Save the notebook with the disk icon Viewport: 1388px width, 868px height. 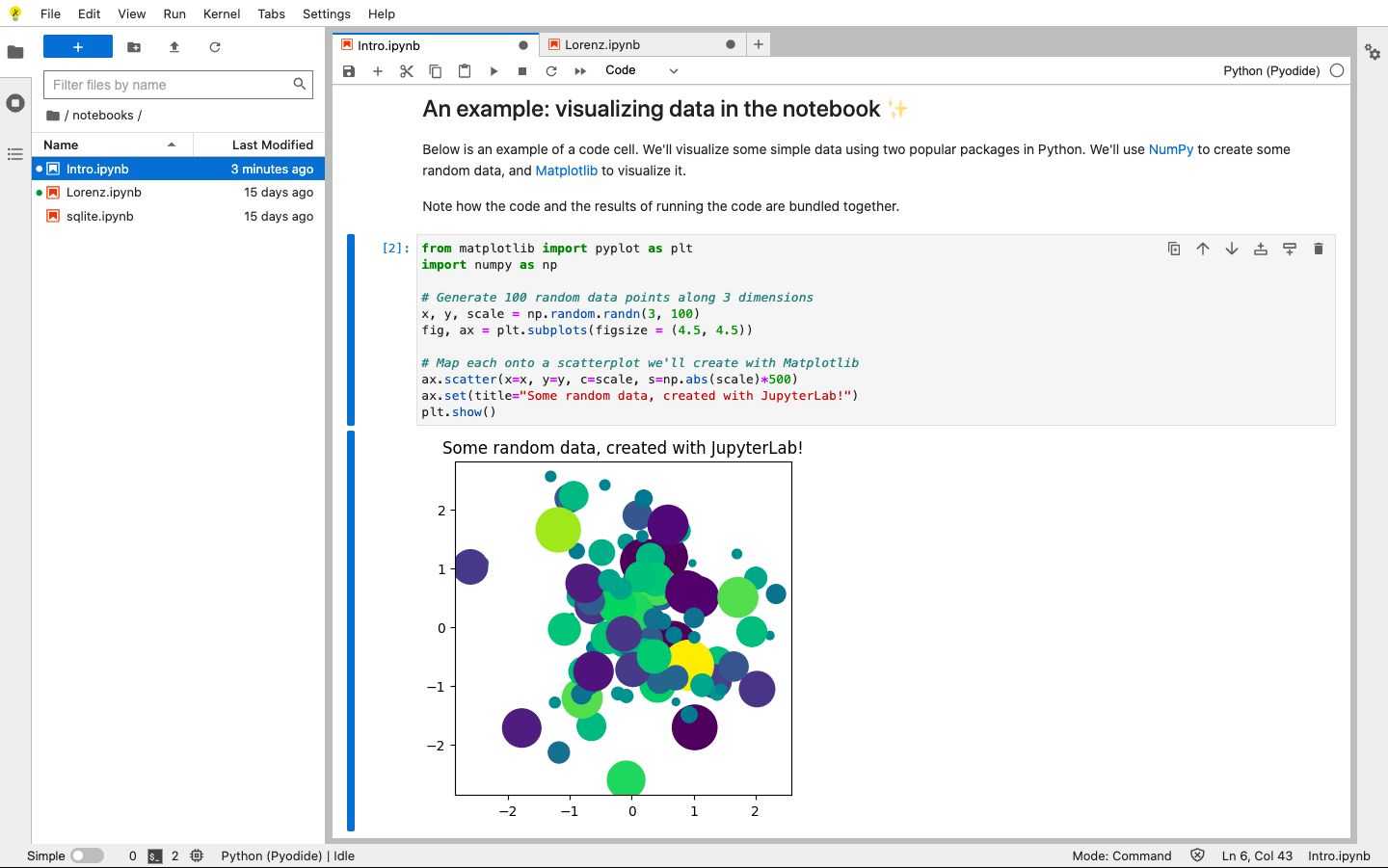coord(349,71)
